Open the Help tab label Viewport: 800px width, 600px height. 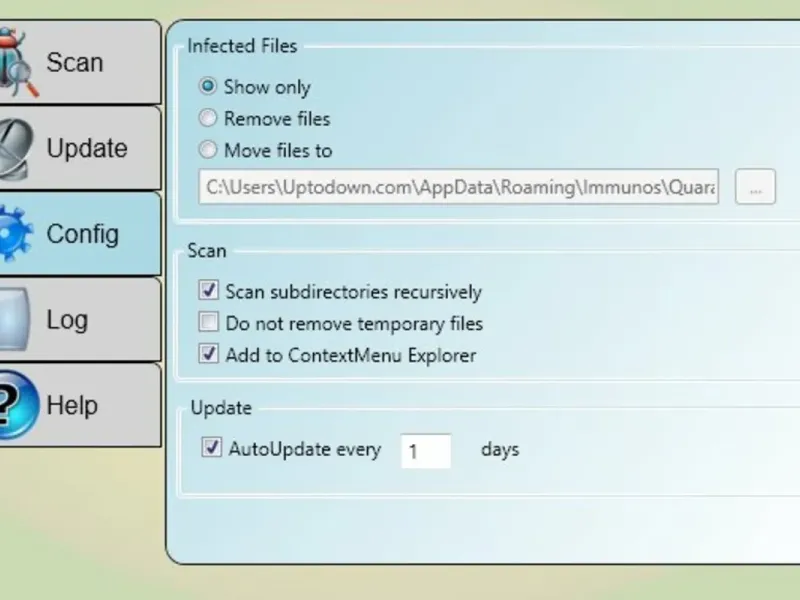point(72,406)
